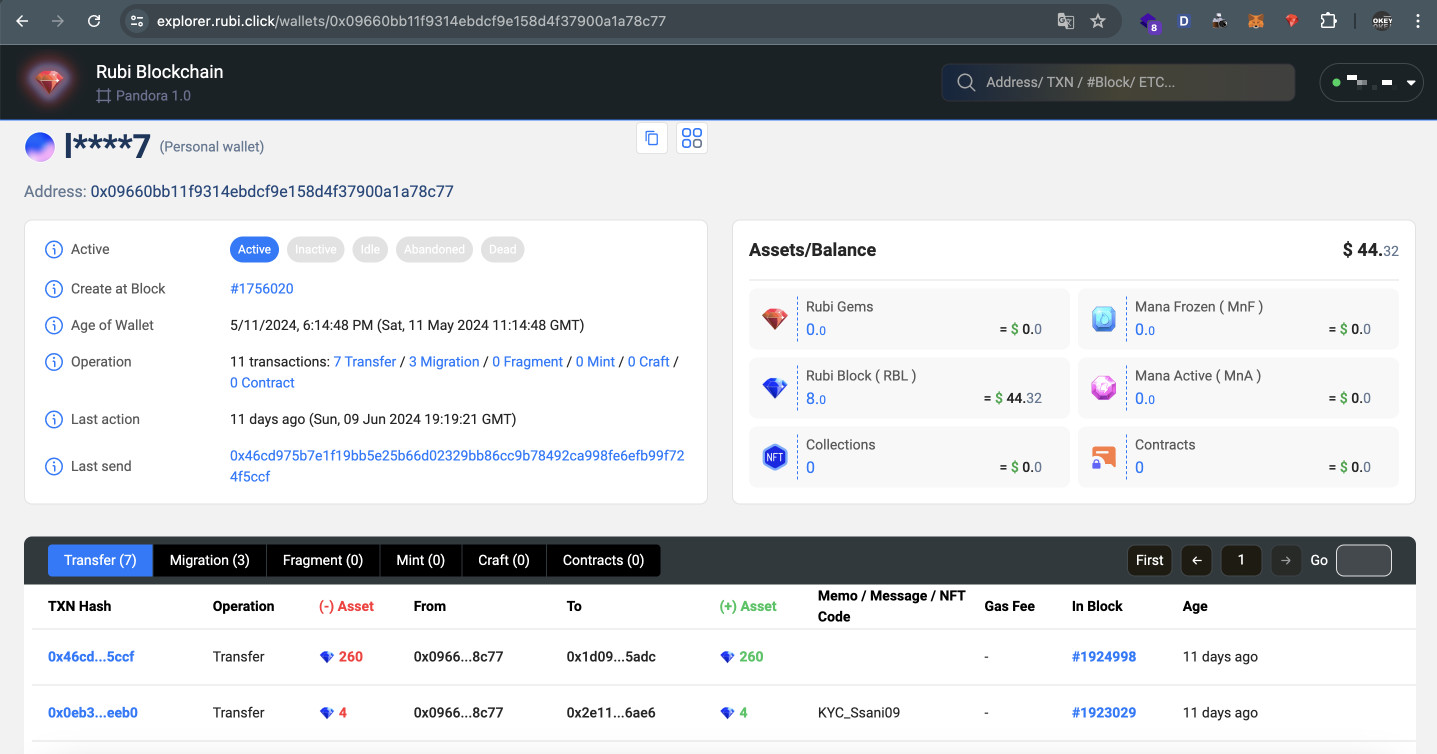
Task: Click the info icon beside Create at Block
Action: pos(54,289)
